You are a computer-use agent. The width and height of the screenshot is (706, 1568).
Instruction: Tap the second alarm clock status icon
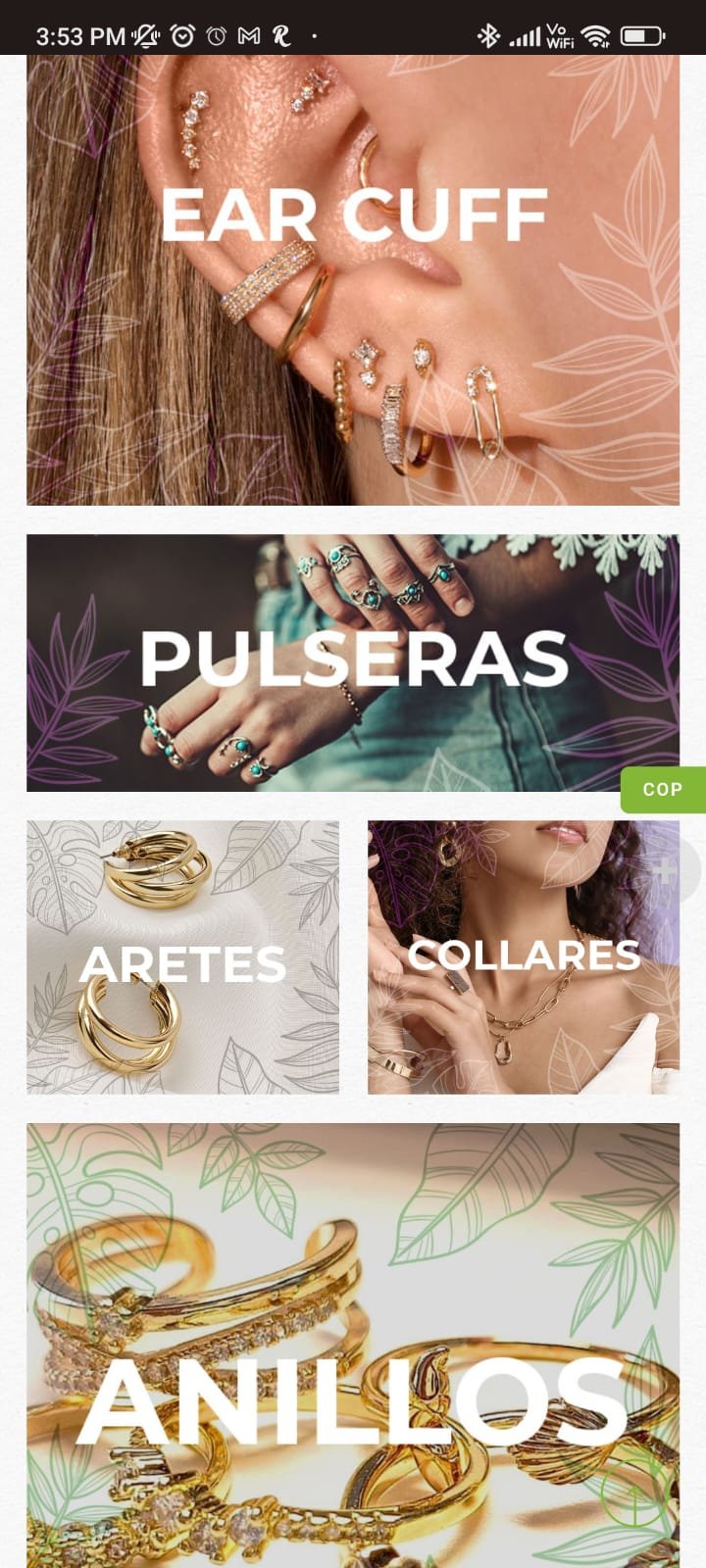pos(217,37)
